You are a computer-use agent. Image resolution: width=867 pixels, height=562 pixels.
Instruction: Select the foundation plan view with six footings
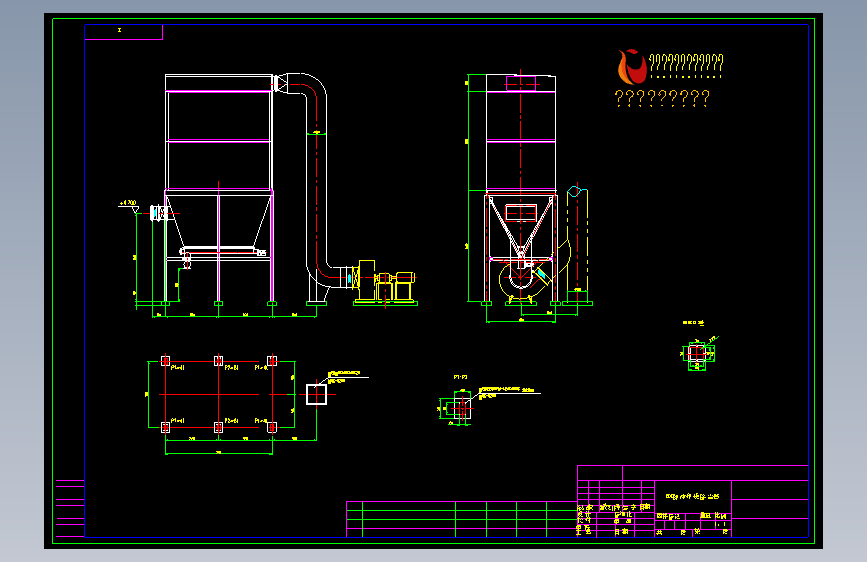click(221, 394)
